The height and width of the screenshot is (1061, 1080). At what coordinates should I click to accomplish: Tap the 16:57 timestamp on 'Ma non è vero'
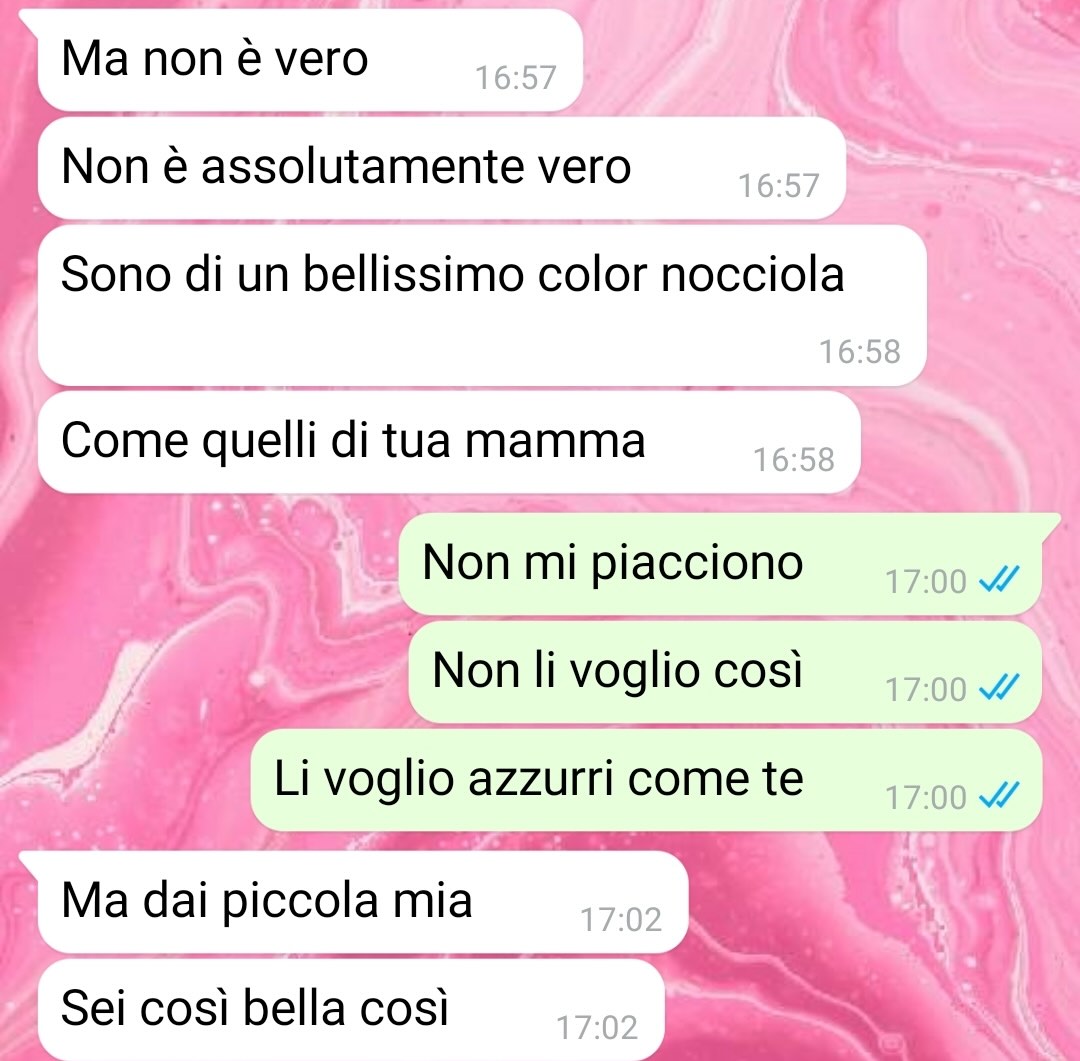(516, 78)
